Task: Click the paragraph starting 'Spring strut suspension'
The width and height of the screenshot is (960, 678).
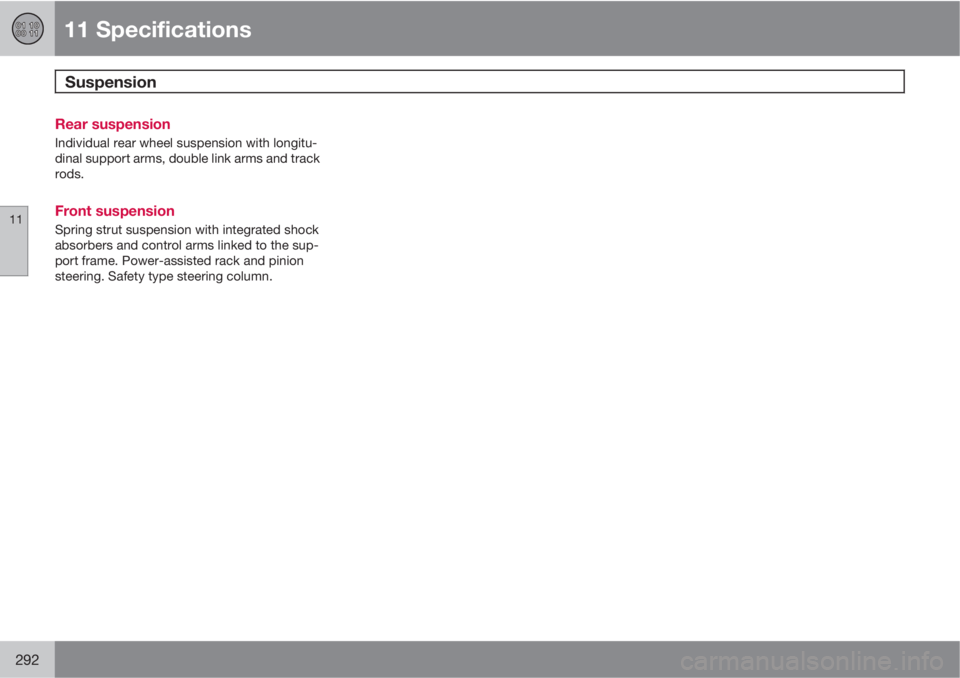Action: [187, 253]
